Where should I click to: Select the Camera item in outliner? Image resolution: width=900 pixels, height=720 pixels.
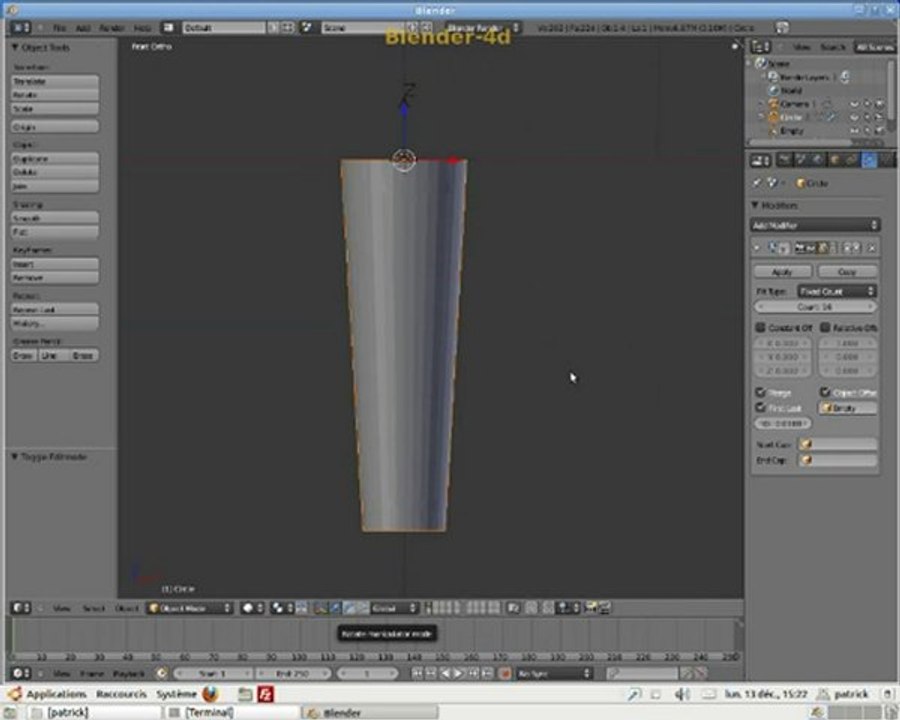point(795,104)
